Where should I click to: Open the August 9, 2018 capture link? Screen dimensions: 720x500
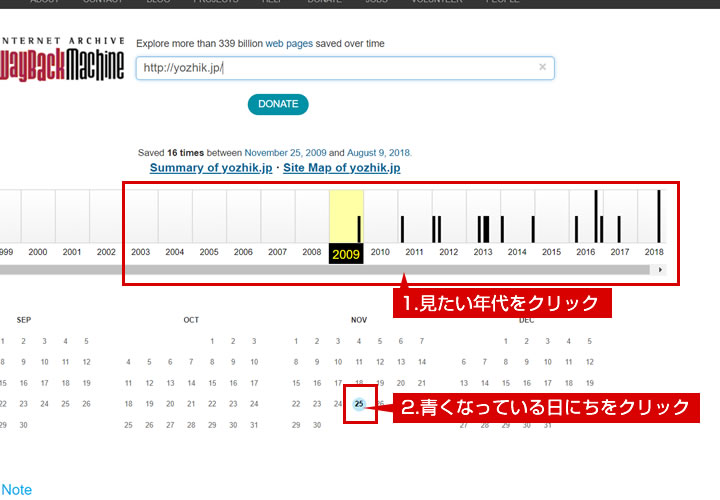[x=378, y=153]
